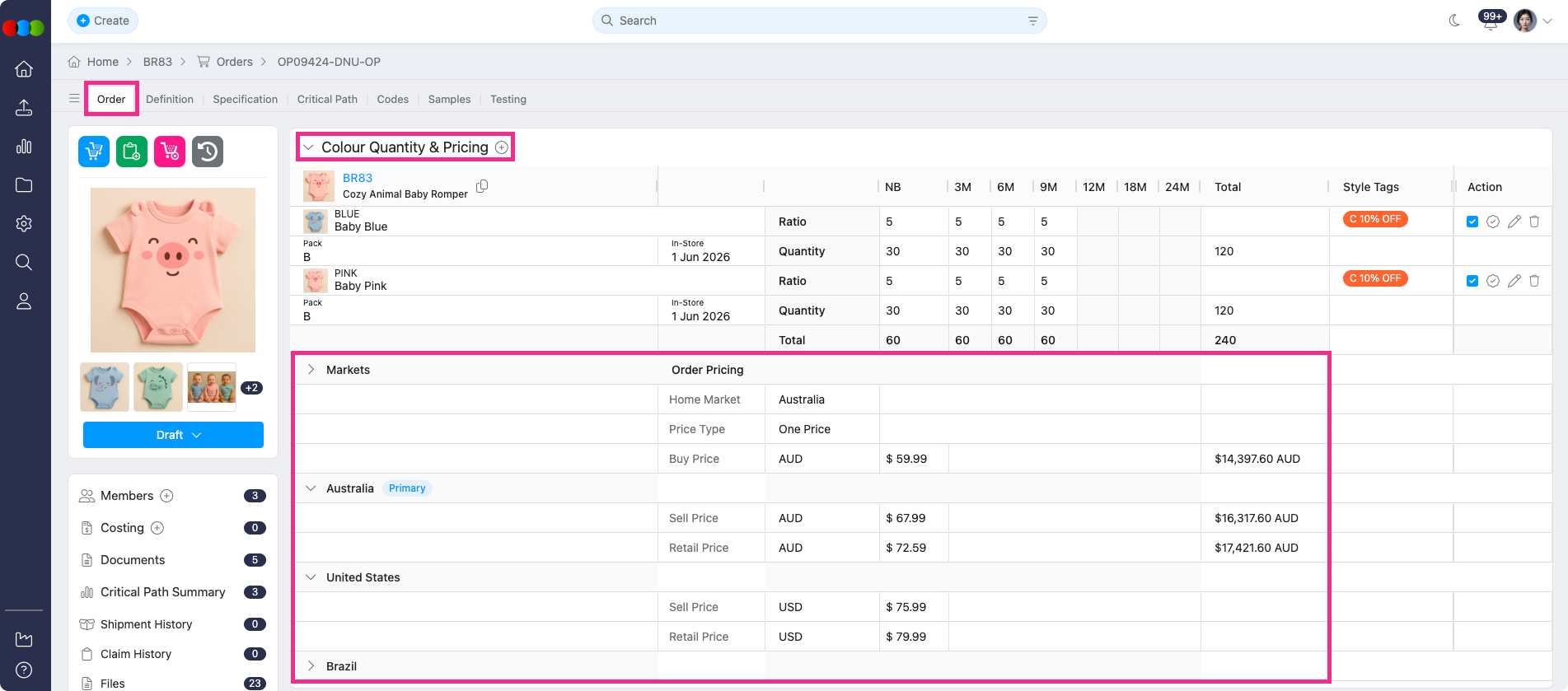Select the blue elephant romper thumbnail

(x=105, y=387)
